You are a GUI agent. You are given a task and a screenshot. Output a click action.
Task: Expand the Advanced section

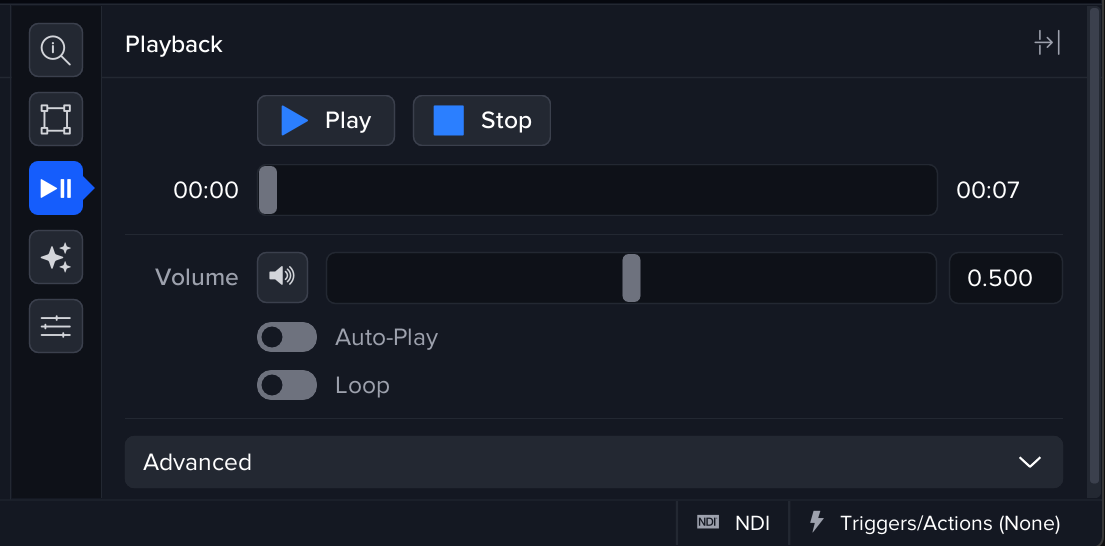coord(593,462)
